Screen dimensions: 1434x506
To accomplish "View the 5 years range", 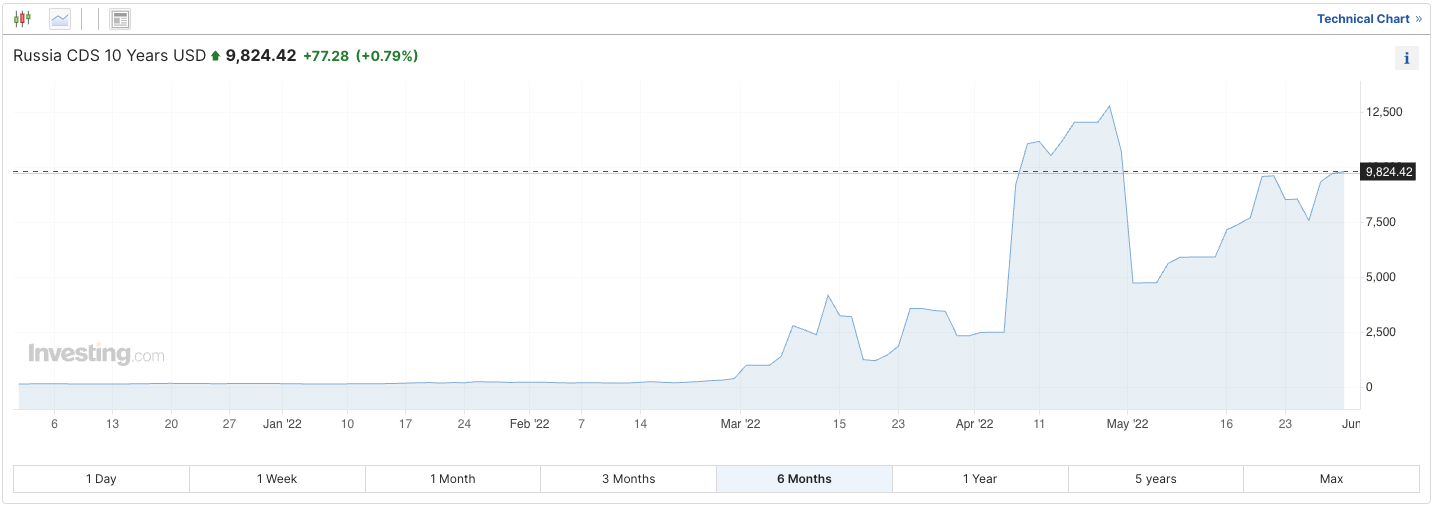I will pos(1155,479).
